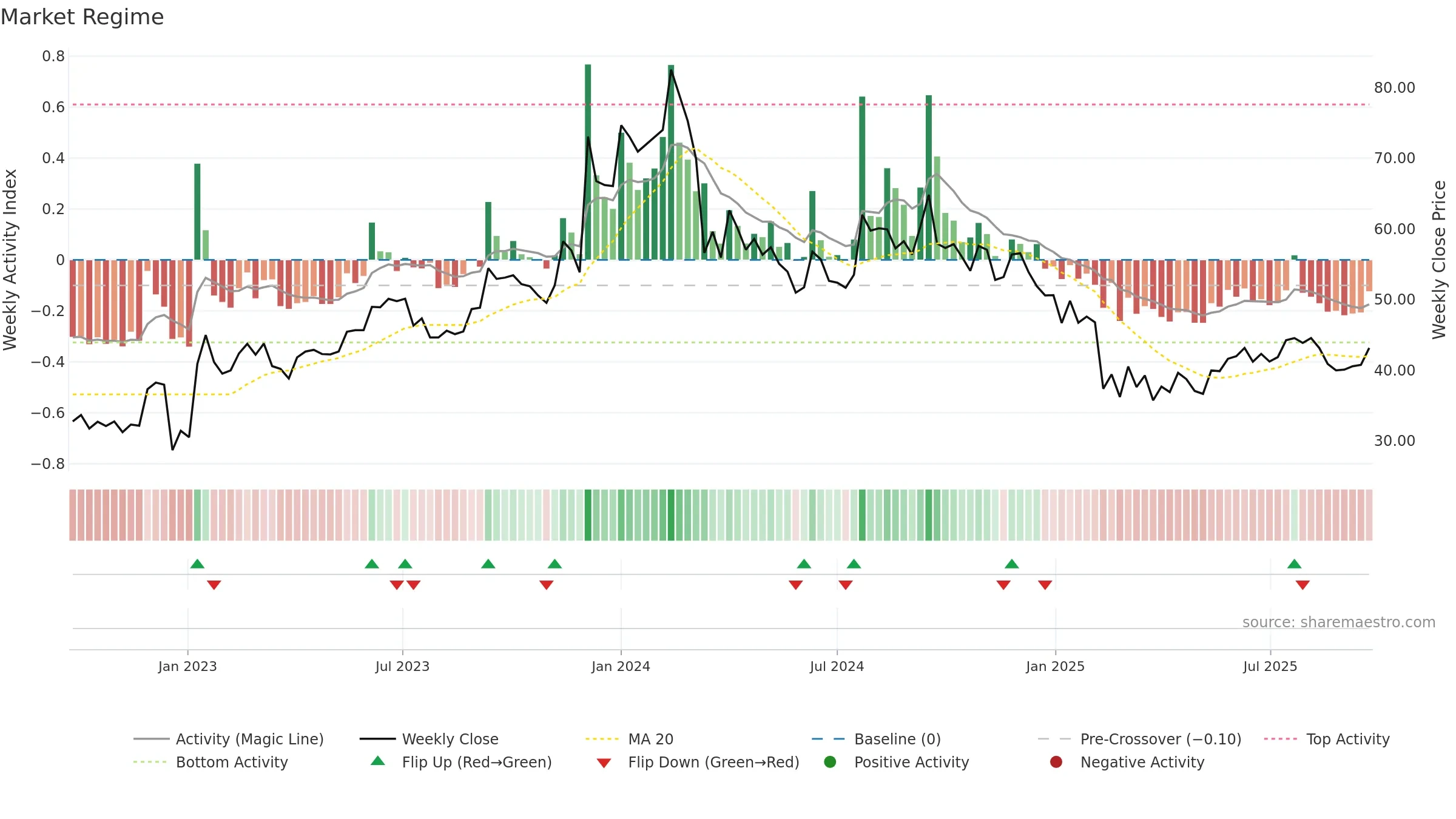Select the Jul 2023 x-axis label

(402, 666)
